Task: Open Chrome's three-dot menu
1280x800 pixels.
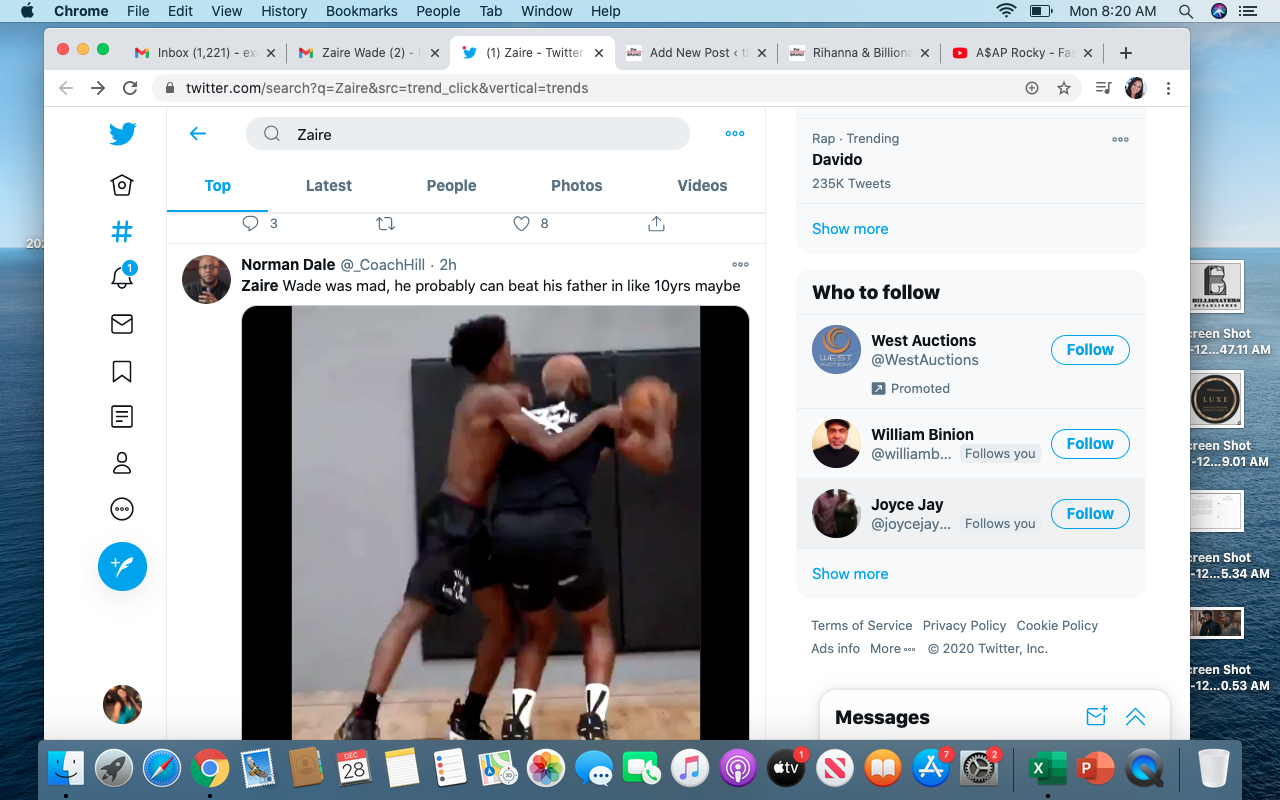Action: tap(1168, 88)
